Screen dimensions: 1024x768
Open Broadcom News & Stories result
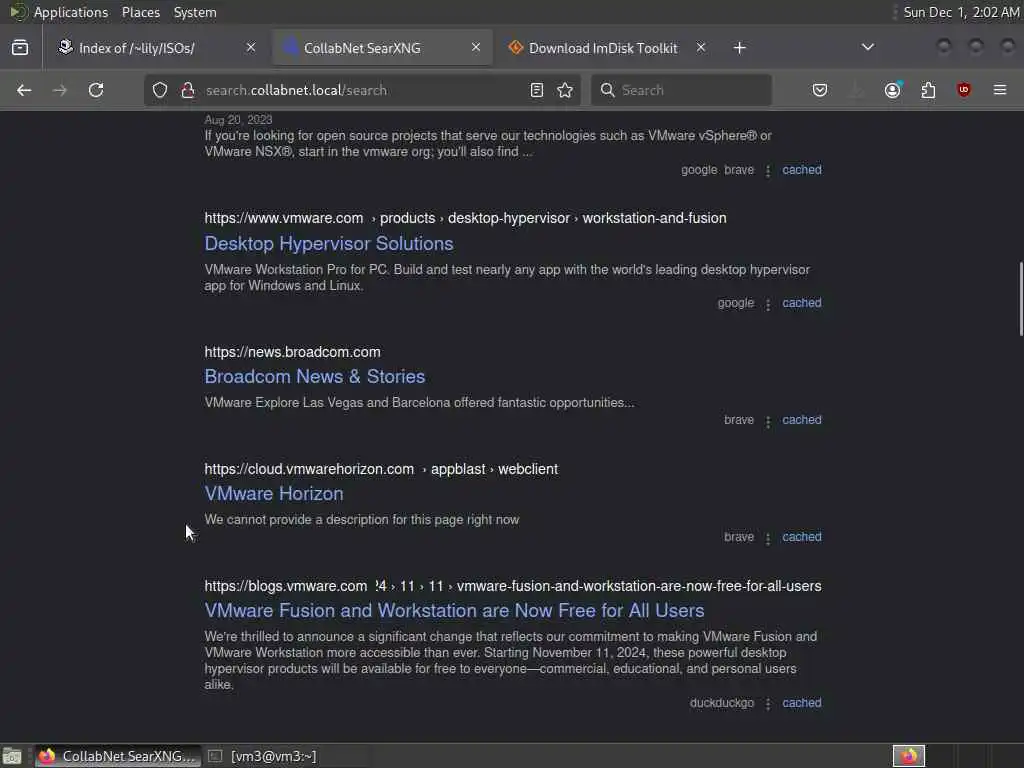tap(315, 377)
